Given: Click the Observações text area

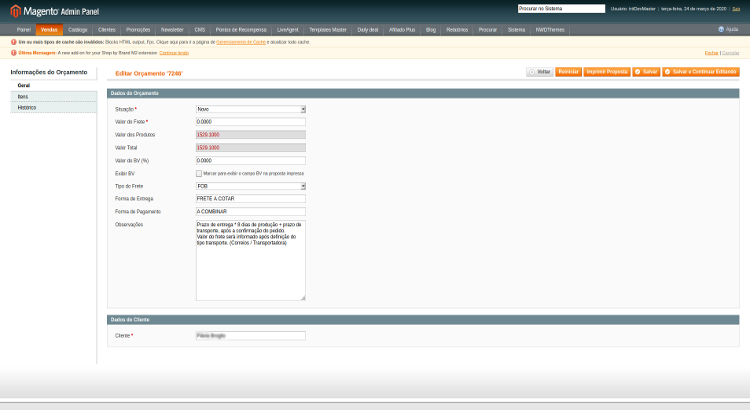Looking at the screenshot, I should coord(251,260).
